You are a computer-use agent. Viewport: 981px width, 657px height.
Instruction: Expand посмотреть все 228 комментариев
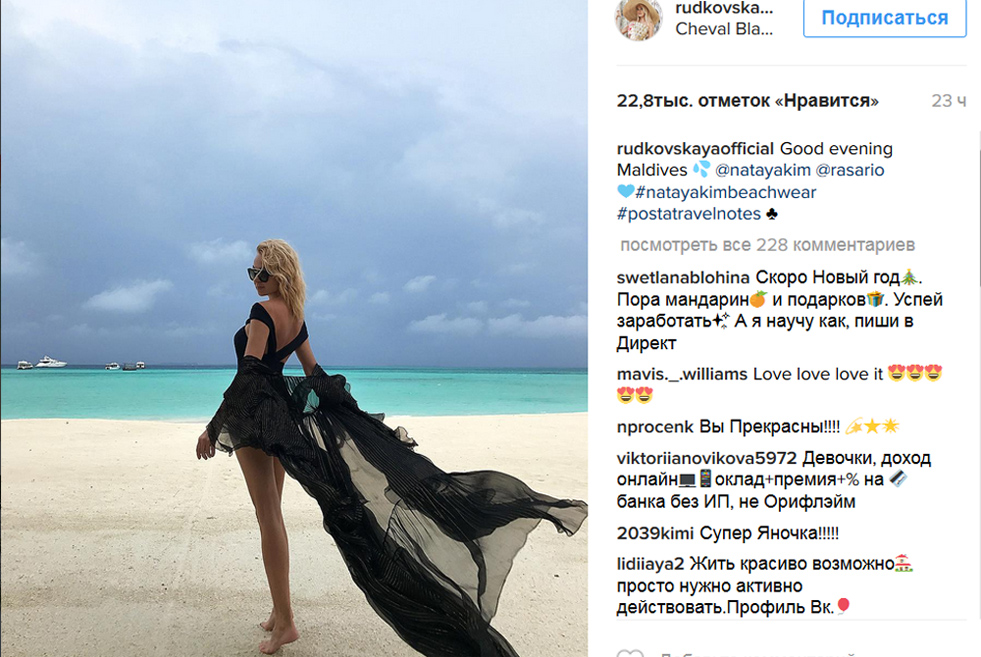pos(768,245)
